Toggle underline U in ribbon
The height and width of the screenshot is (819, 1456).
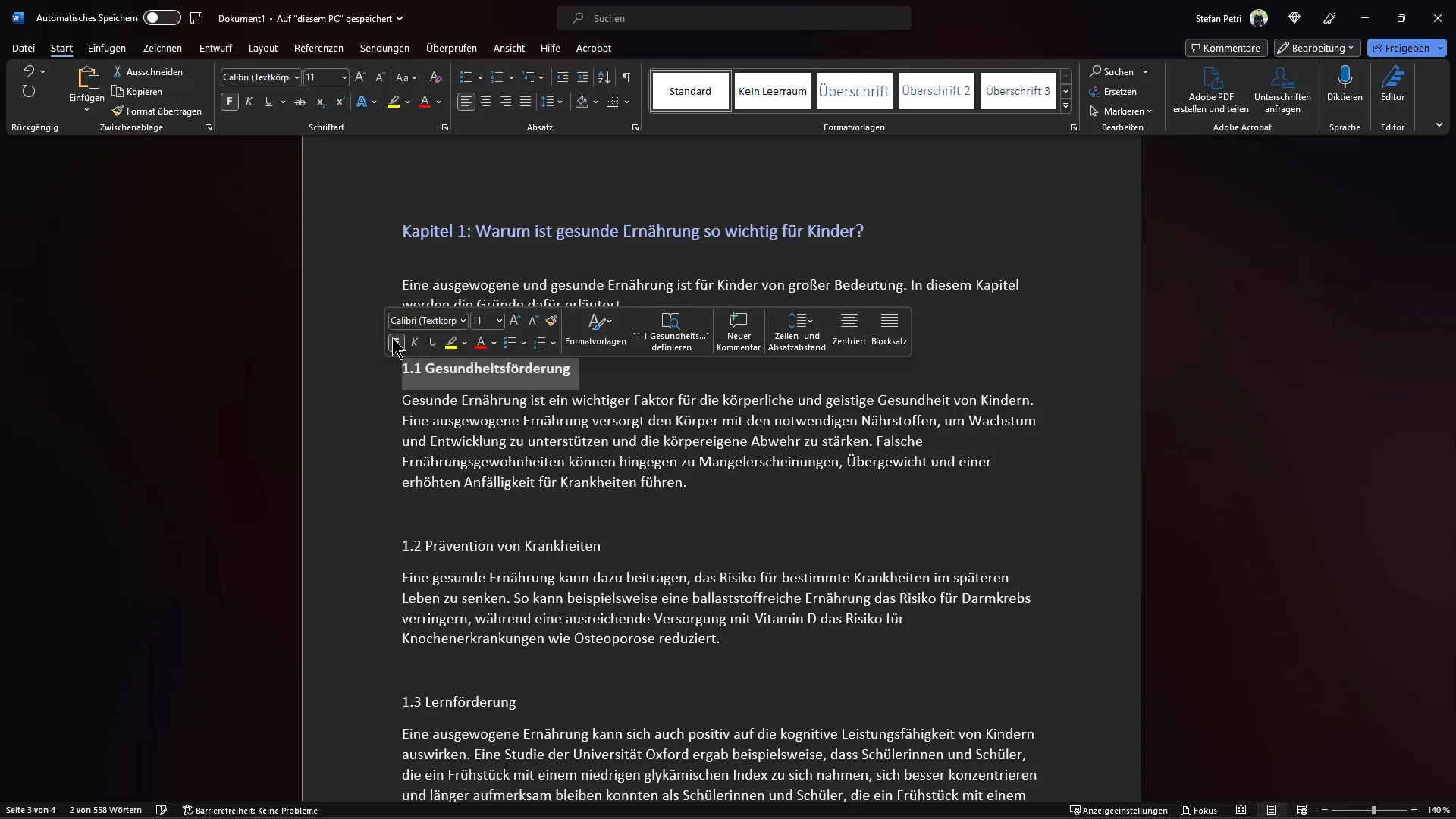[x=268, y=102]
